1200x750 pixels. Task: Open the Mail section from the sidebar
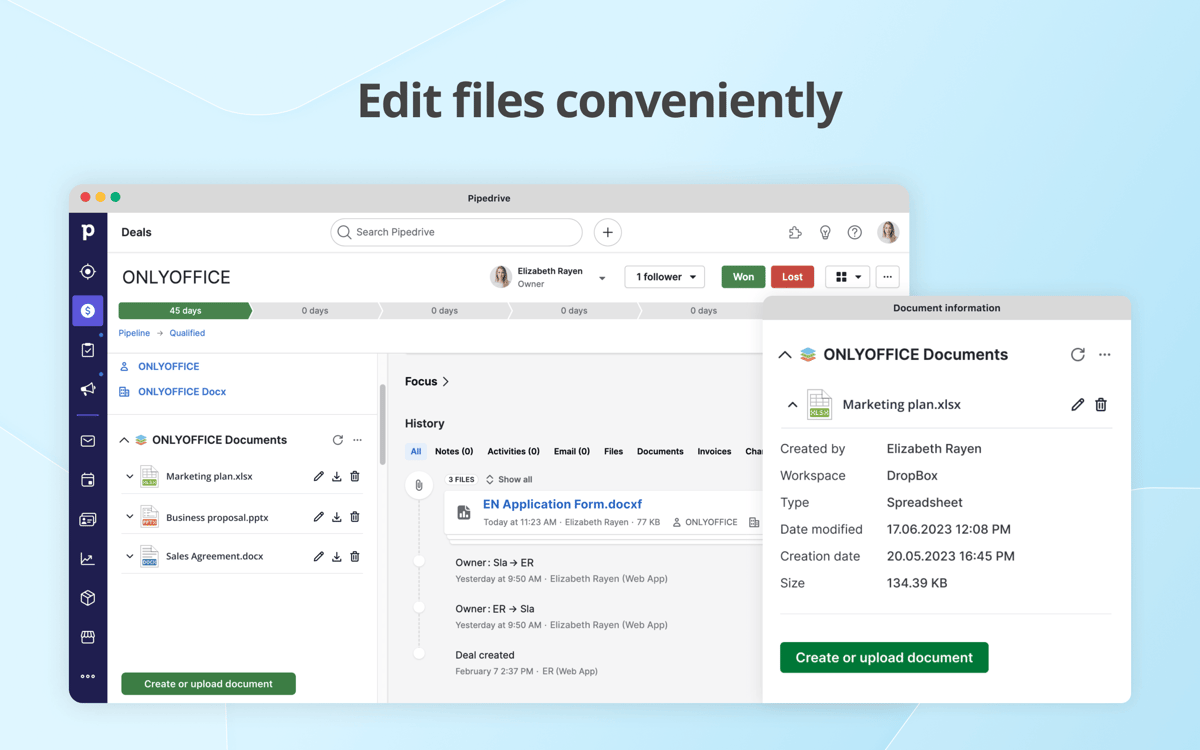(88, 440)
